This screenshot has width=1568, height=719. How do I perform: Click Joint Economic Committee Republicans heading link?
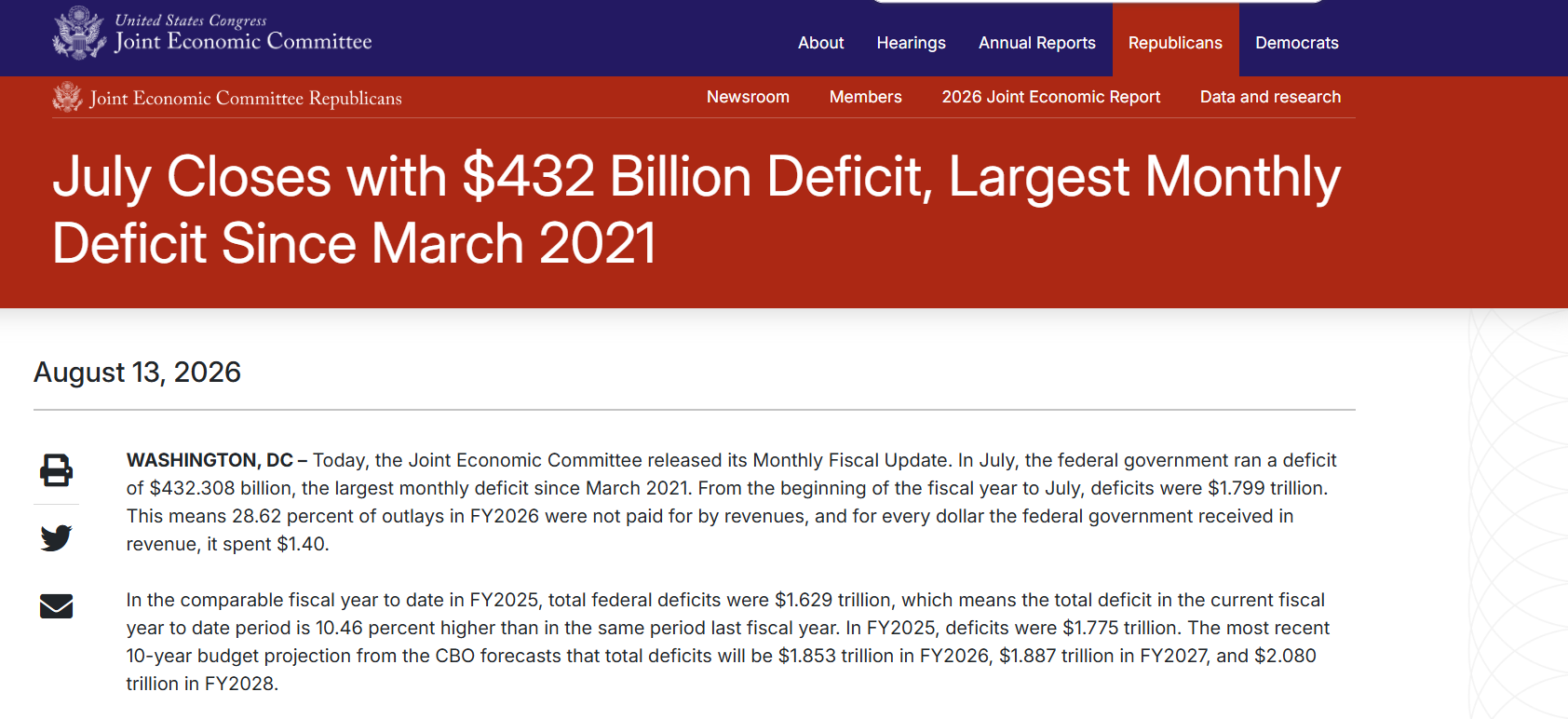click(x=246, y=98)
